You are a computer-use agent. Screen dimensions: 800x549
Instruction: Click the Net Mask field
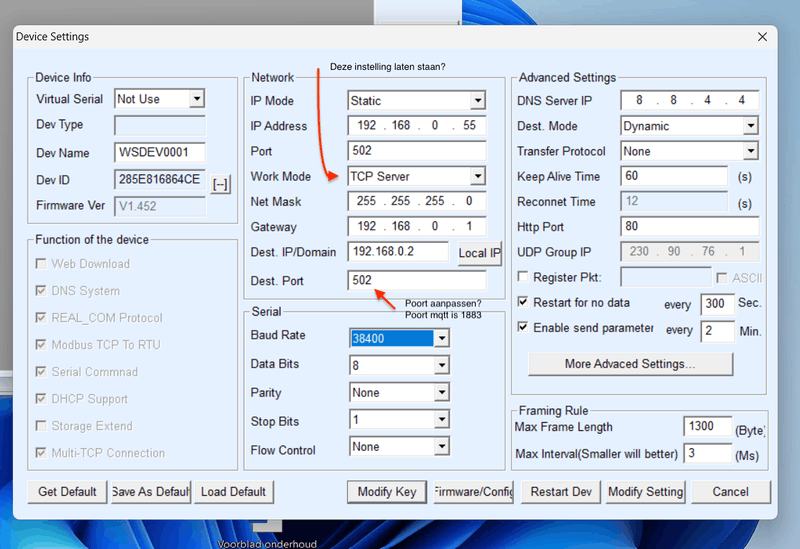pos(416,201)
